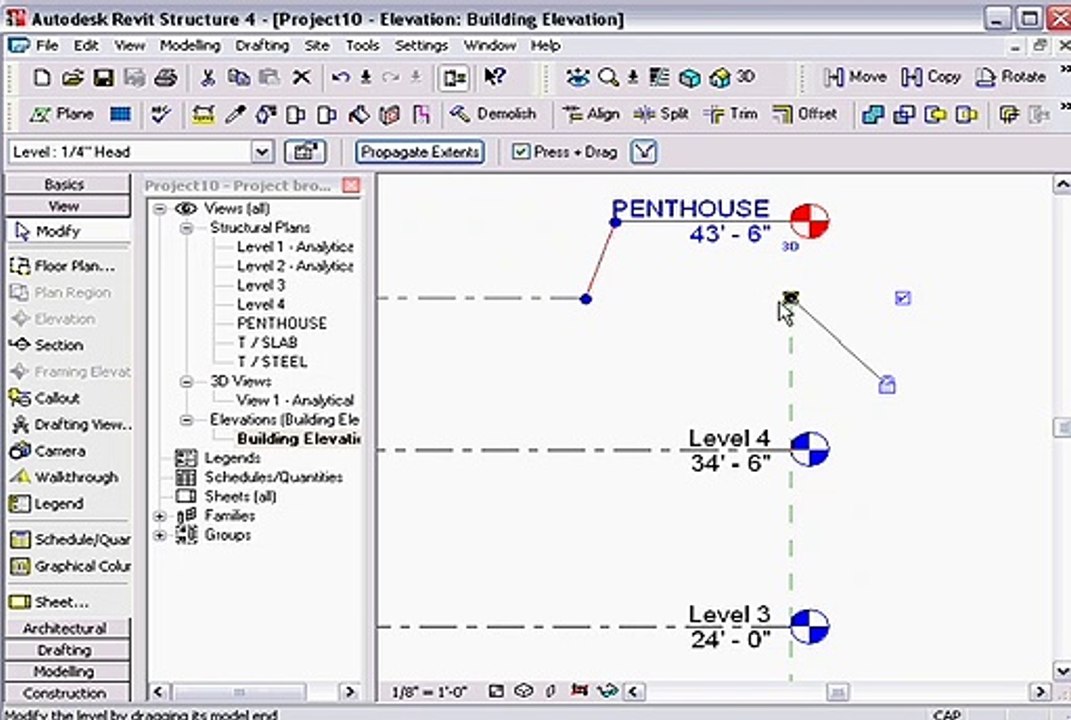The width and height of the screenshot is (1071, 720).
Task: Open element properties button beside type selector
Action: coord(305,152)
